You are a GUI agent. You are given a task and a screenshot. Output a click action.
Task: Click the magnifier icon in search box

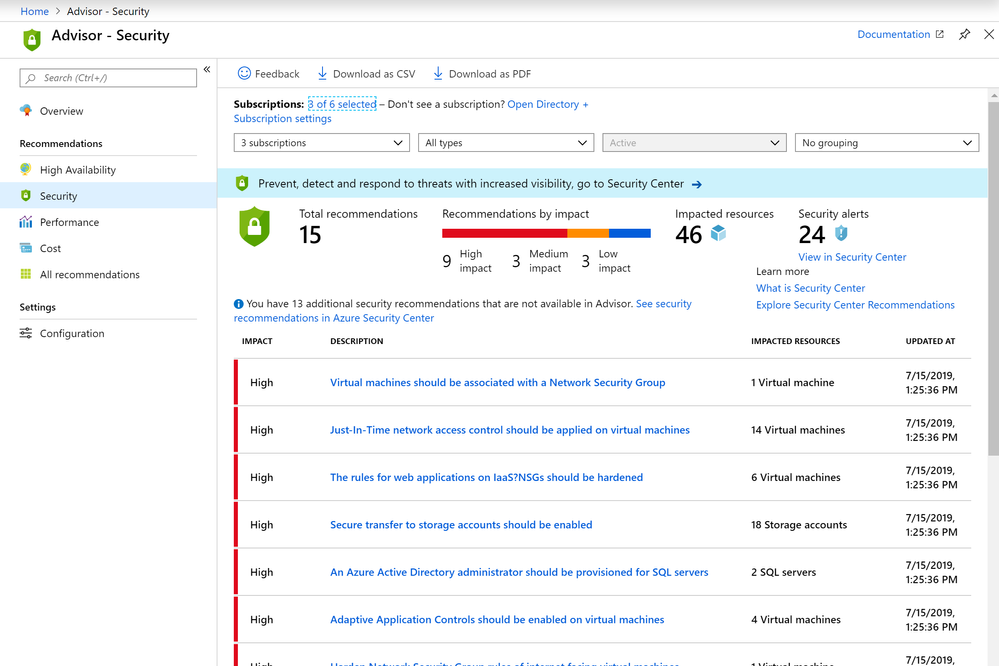[31, 78]
